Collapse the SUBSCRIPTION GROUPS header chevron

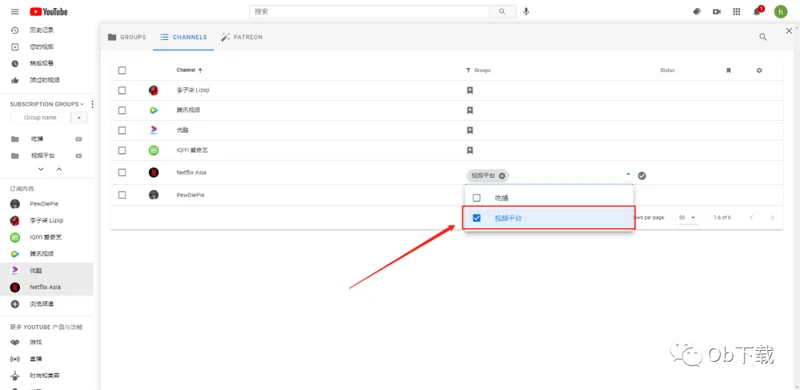(x=82, y=104)
